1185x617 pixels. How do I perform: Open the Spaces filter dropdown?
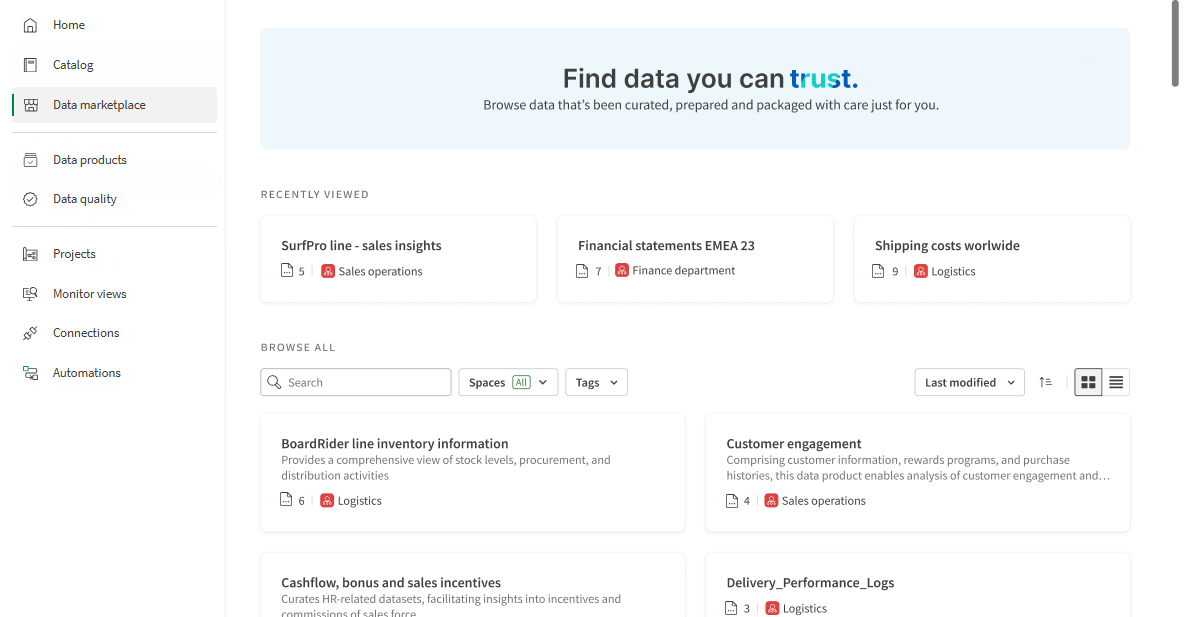[x=508, y=382]
